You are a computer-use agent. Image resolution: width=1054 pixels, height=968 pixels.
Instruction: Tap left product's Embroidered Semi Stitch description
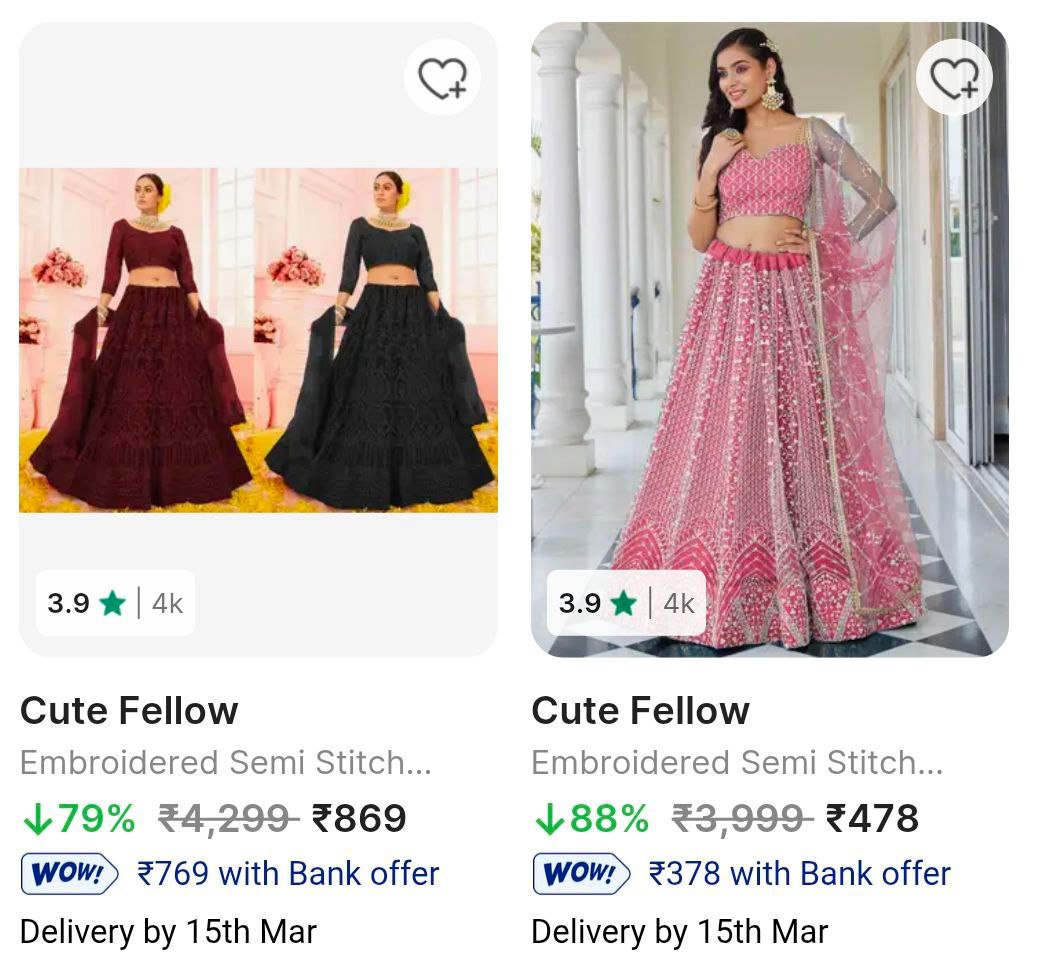tap(226, 763)
